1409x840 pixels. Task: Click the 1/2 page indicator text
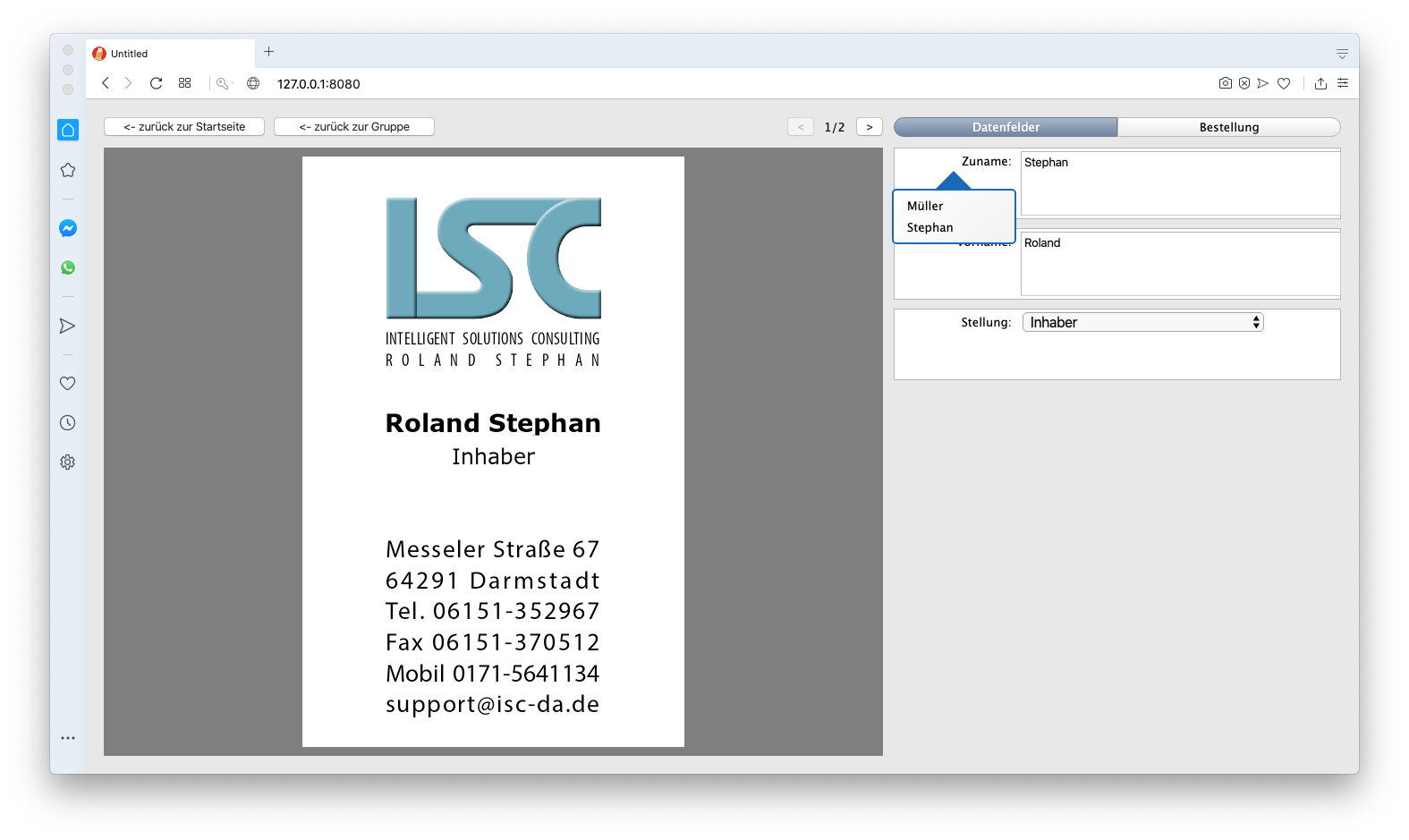835,127
